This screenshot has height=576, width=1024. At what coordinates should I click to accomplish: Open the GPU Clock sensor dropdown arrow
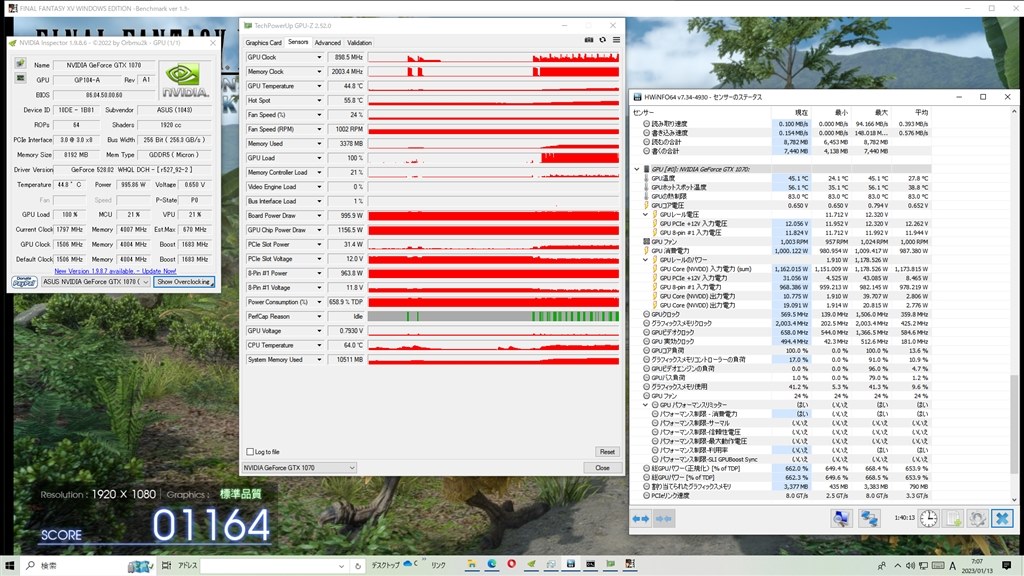[319, 57]
